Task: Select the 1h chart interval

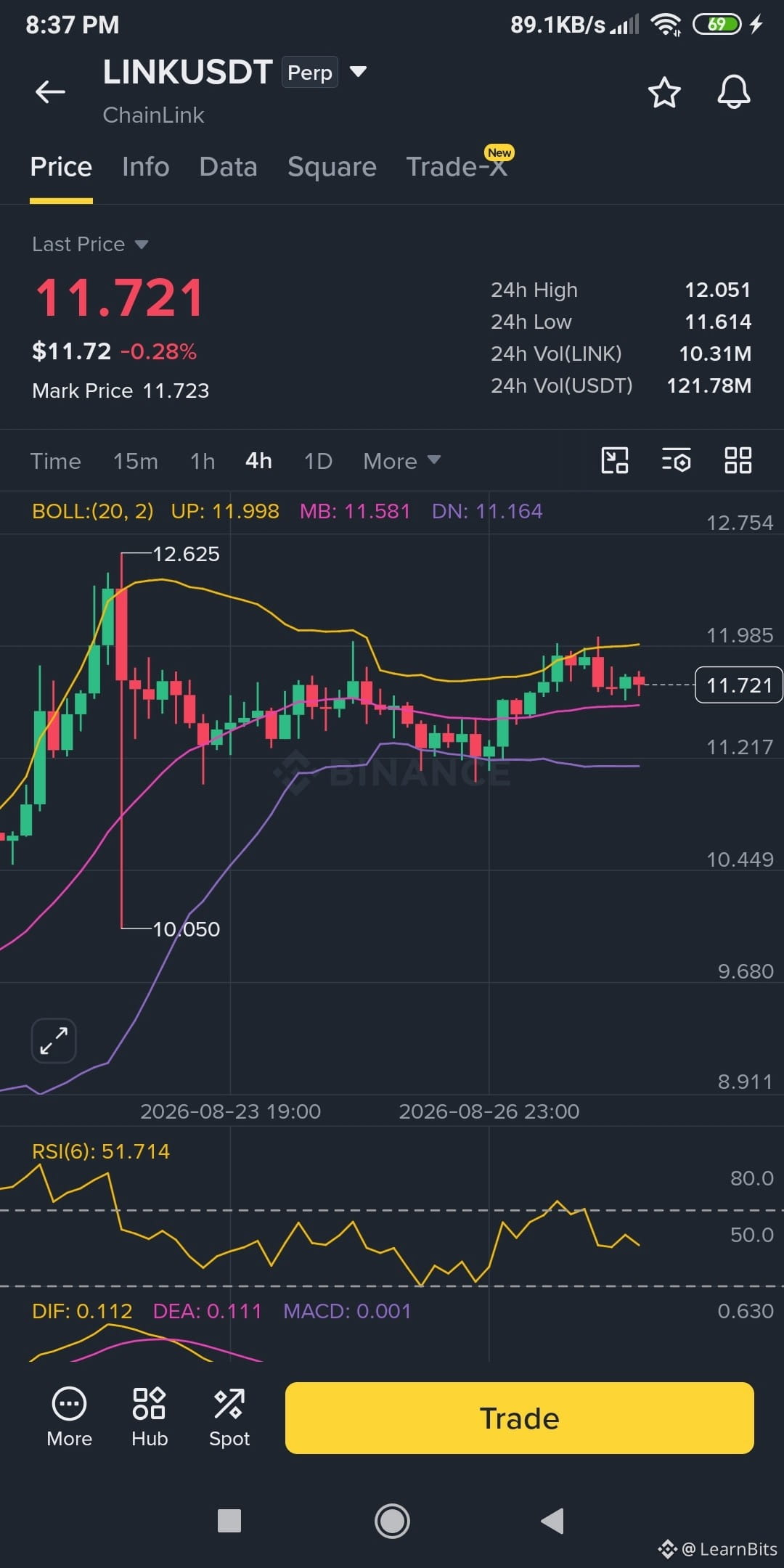Action: tap(203, 461)
